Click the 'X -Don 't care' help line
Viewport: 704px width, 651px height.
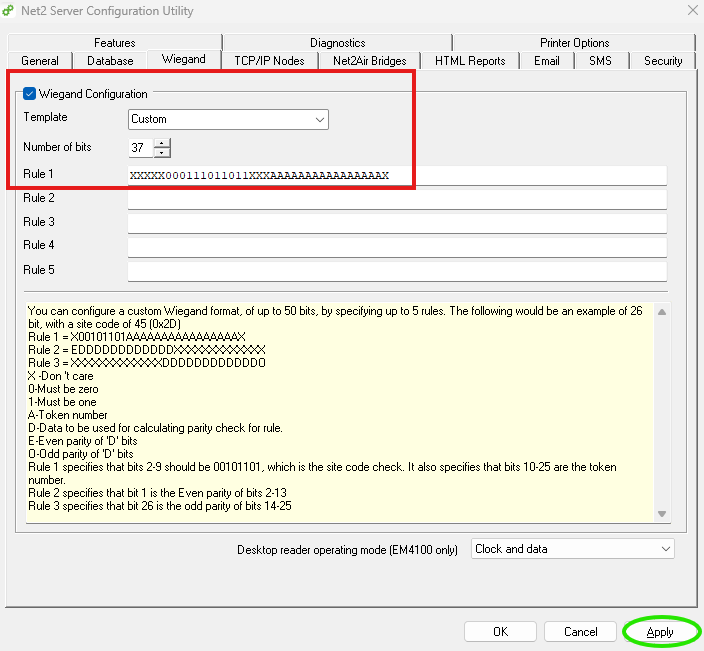(61, 376)
